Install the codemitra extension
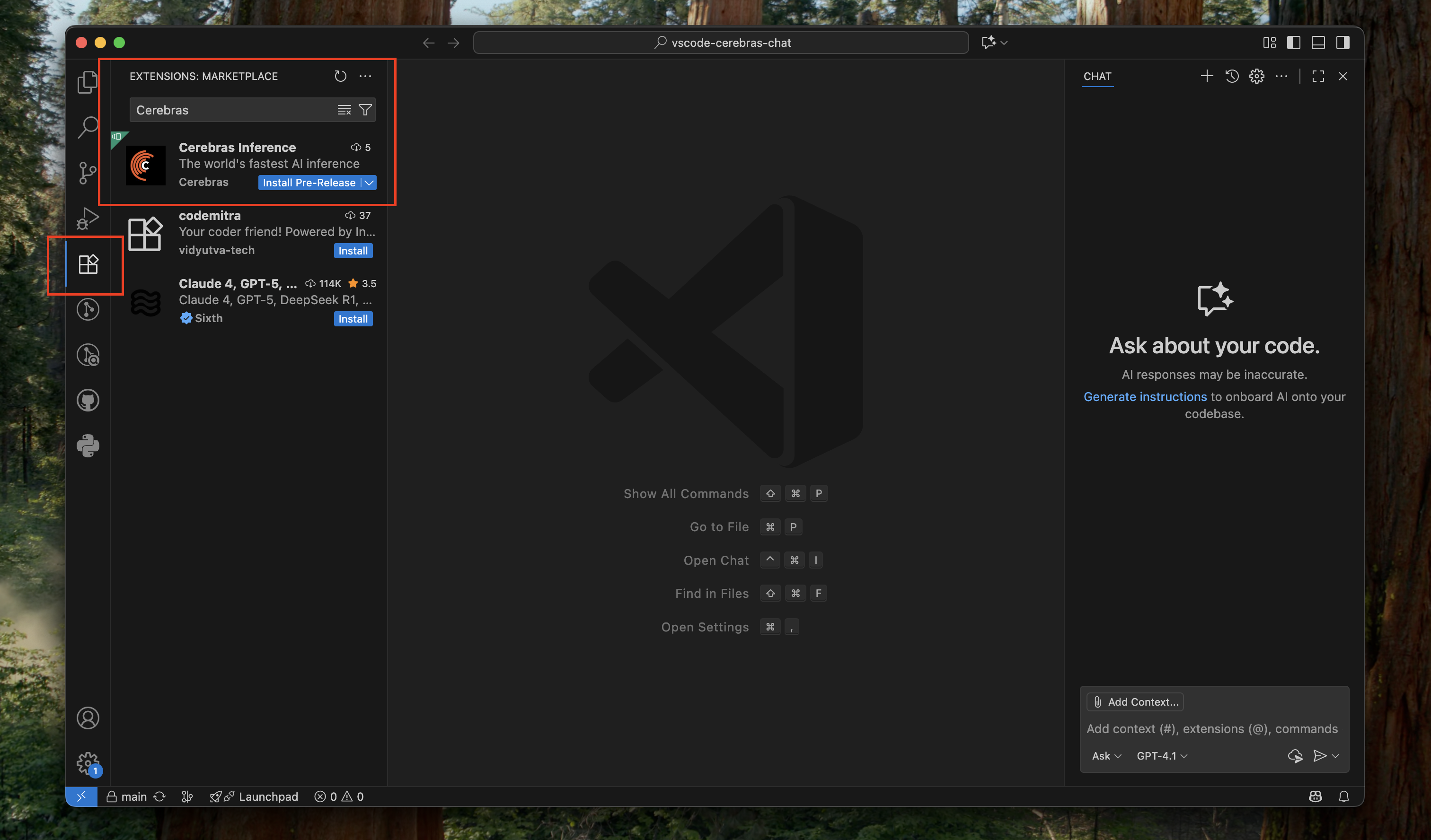This screenshot has height=840, width=1431. [353, 251]
